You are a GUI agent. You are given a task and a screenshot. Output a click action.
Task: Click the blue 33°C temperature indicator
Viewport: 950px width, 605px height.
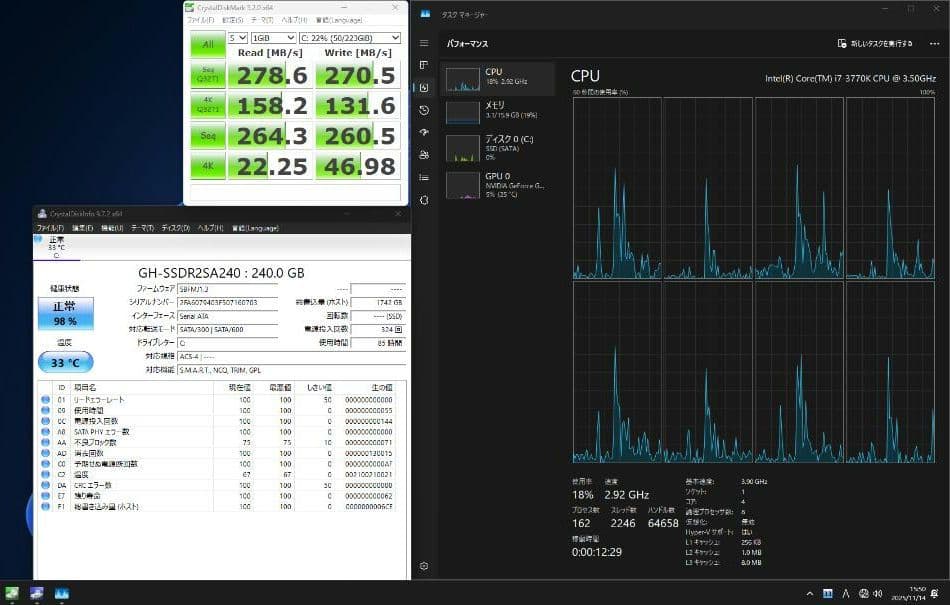[x=64, y=362]
